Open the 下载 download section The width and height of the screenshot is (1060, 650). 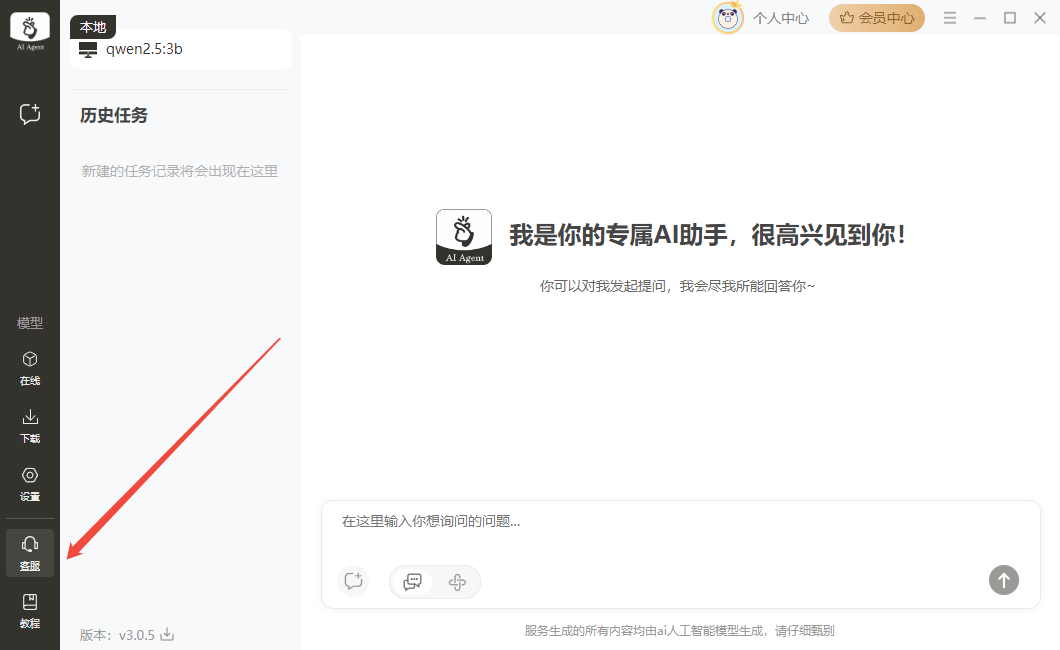coord(30,425)
